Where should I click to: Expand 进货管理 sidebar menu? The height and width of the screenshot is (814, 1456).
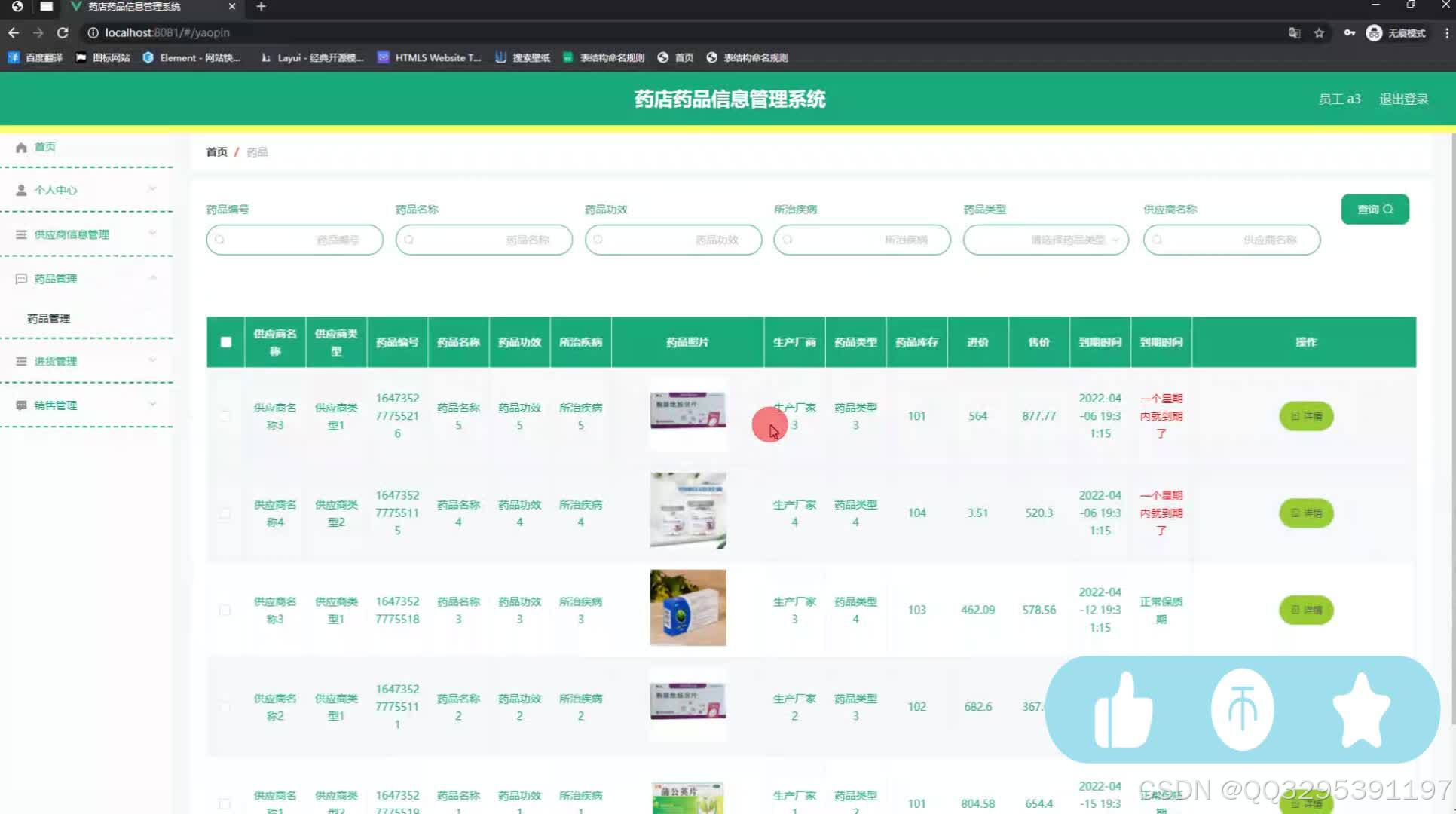(87, 361)
